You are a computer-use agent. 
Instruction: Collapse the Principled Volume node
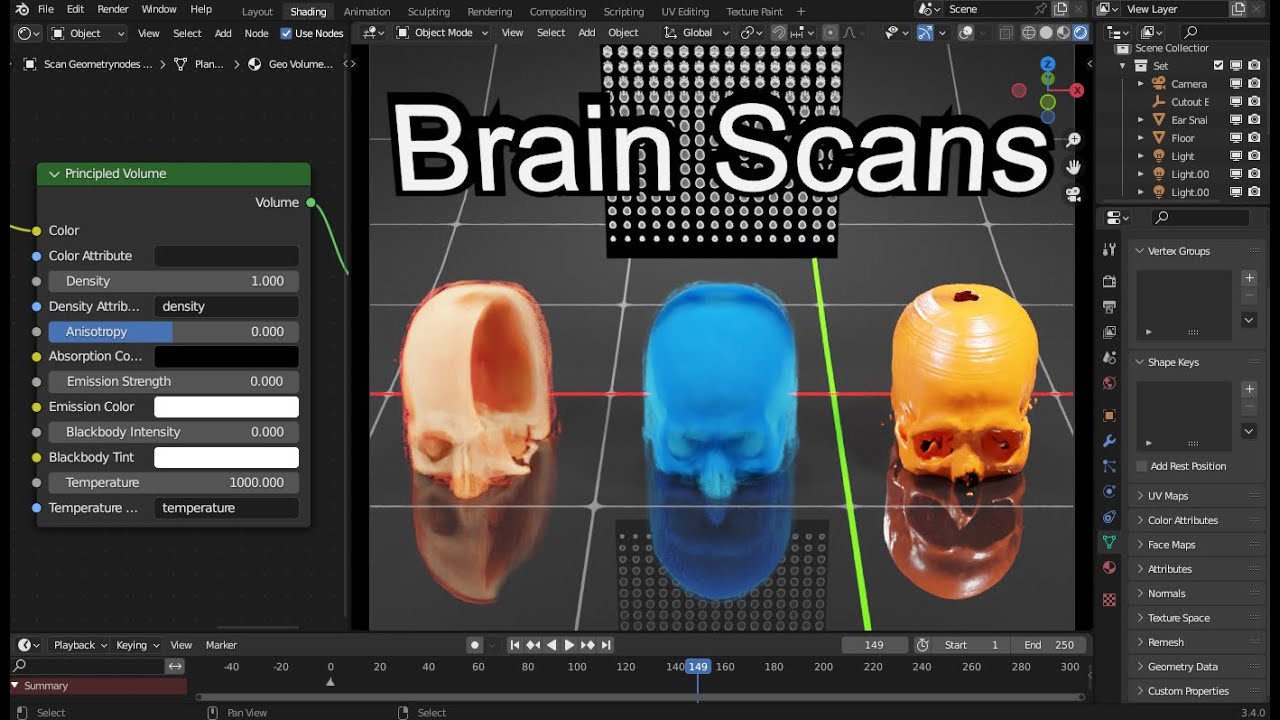click(x=54, y=174)
